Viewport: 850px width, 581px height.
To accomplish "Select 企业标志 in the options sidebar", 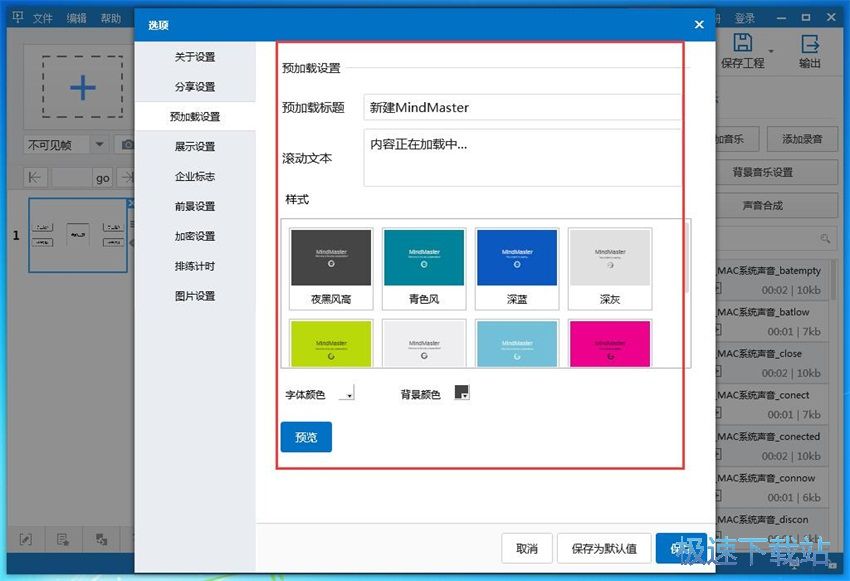I will tap(195, 176).
